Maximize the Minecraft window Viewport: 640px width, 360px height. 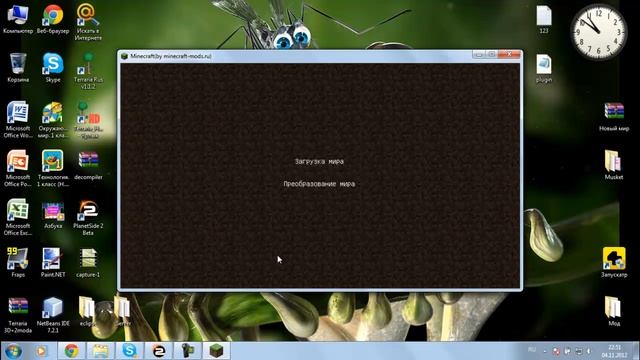click(x=491, y=54)
